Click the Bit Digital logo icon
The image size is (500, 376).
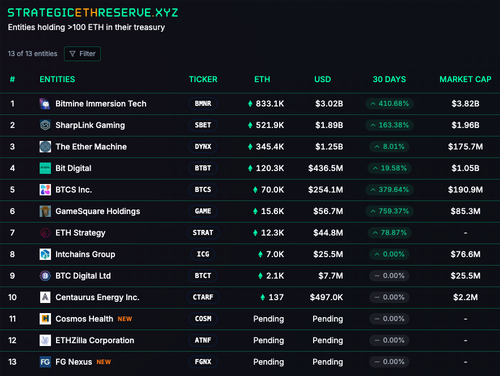tap(45, 168)
